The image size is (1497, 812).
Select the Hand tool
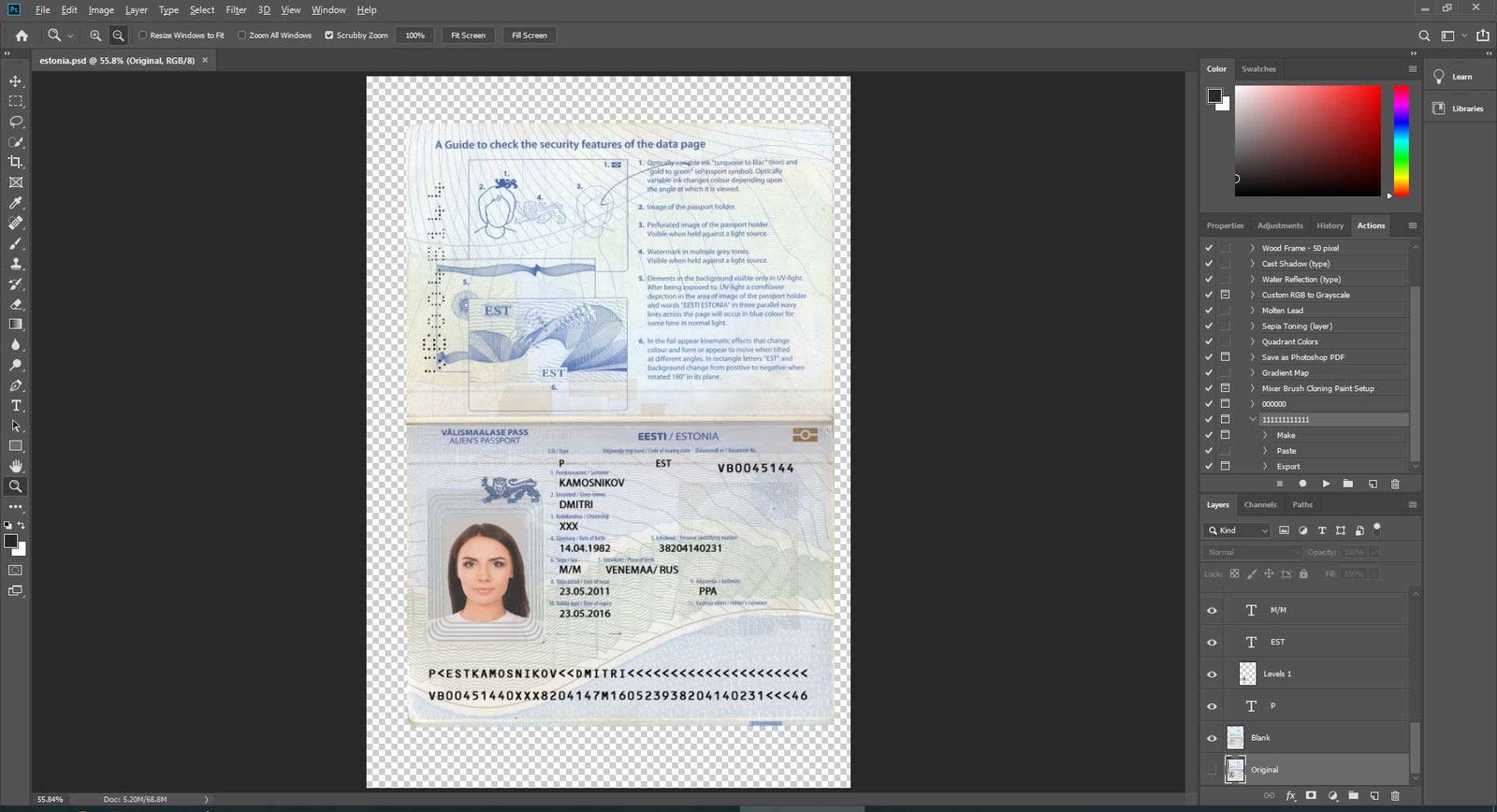(16, 466)
